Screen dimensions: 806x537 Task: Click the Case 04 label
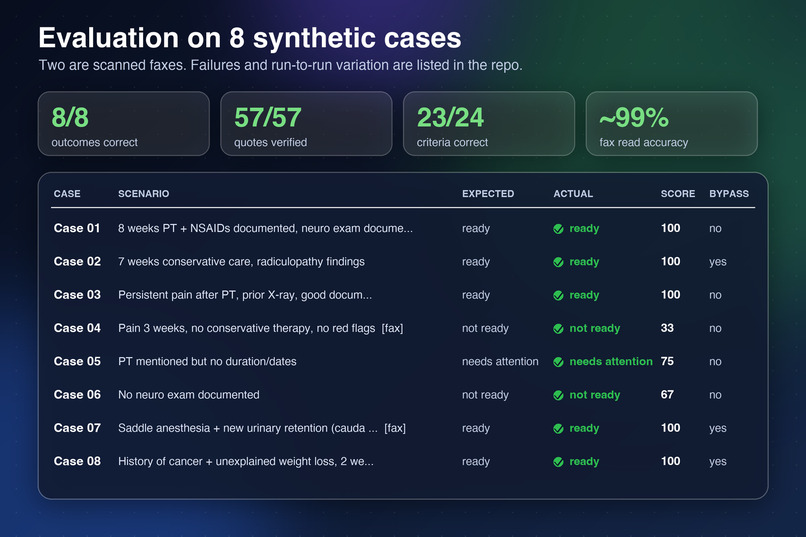(x=77, y=328)
